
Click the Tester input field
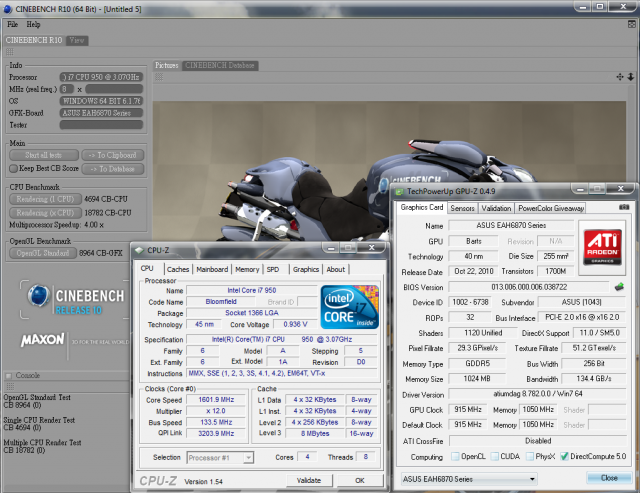point(101,125)
